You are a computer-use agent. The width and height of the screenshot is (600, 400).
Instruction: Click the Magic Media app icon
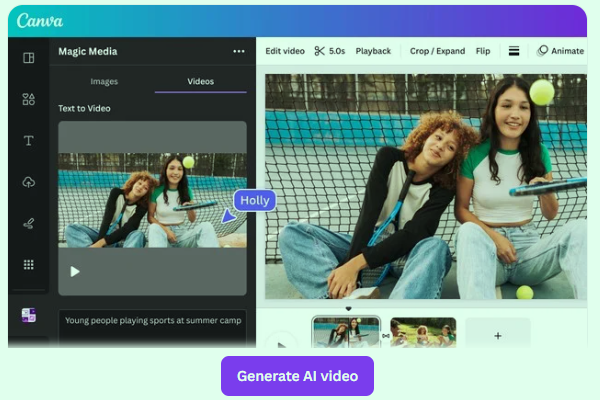(x=28, y=315)
